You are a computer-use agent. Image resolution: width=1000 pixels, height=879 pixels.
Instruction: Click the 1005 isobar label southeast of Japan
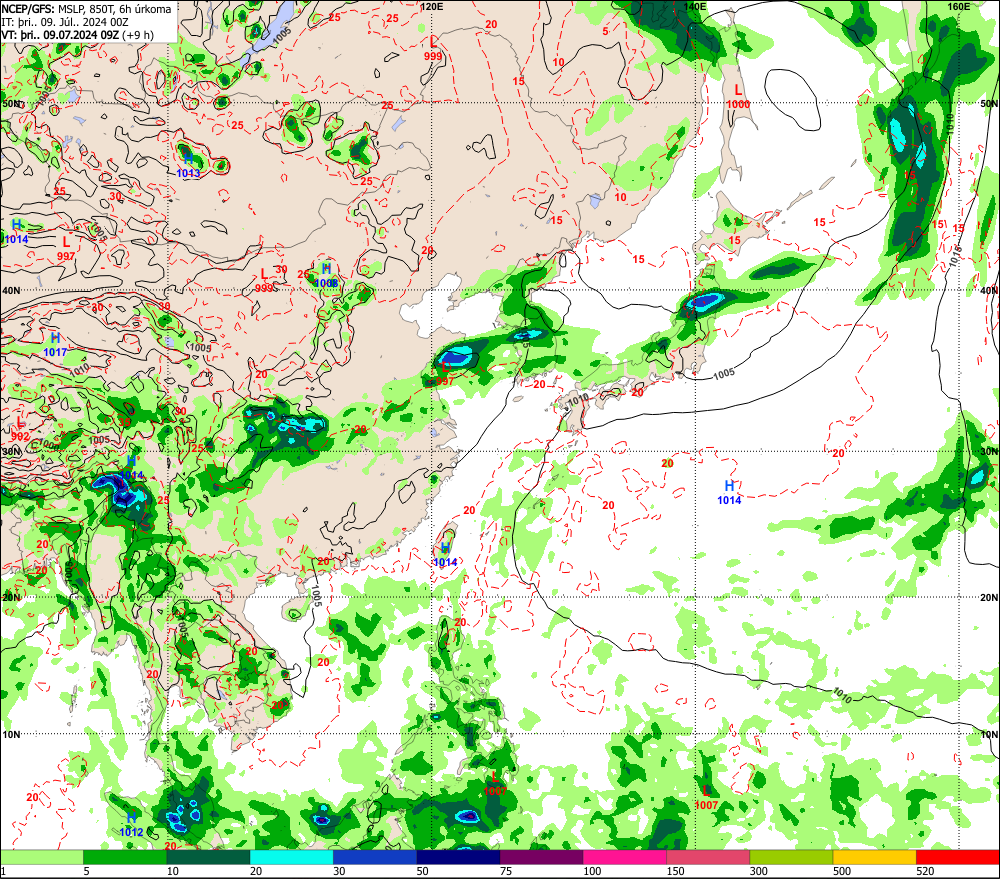[724, 374]
